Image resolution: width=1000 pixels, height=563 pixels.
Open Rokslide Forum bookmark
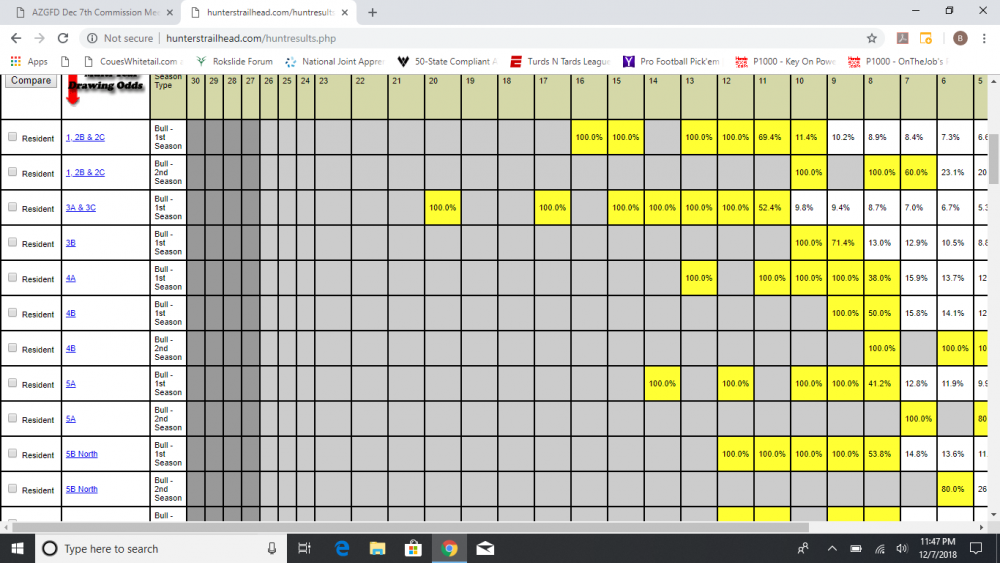(234, 61)
